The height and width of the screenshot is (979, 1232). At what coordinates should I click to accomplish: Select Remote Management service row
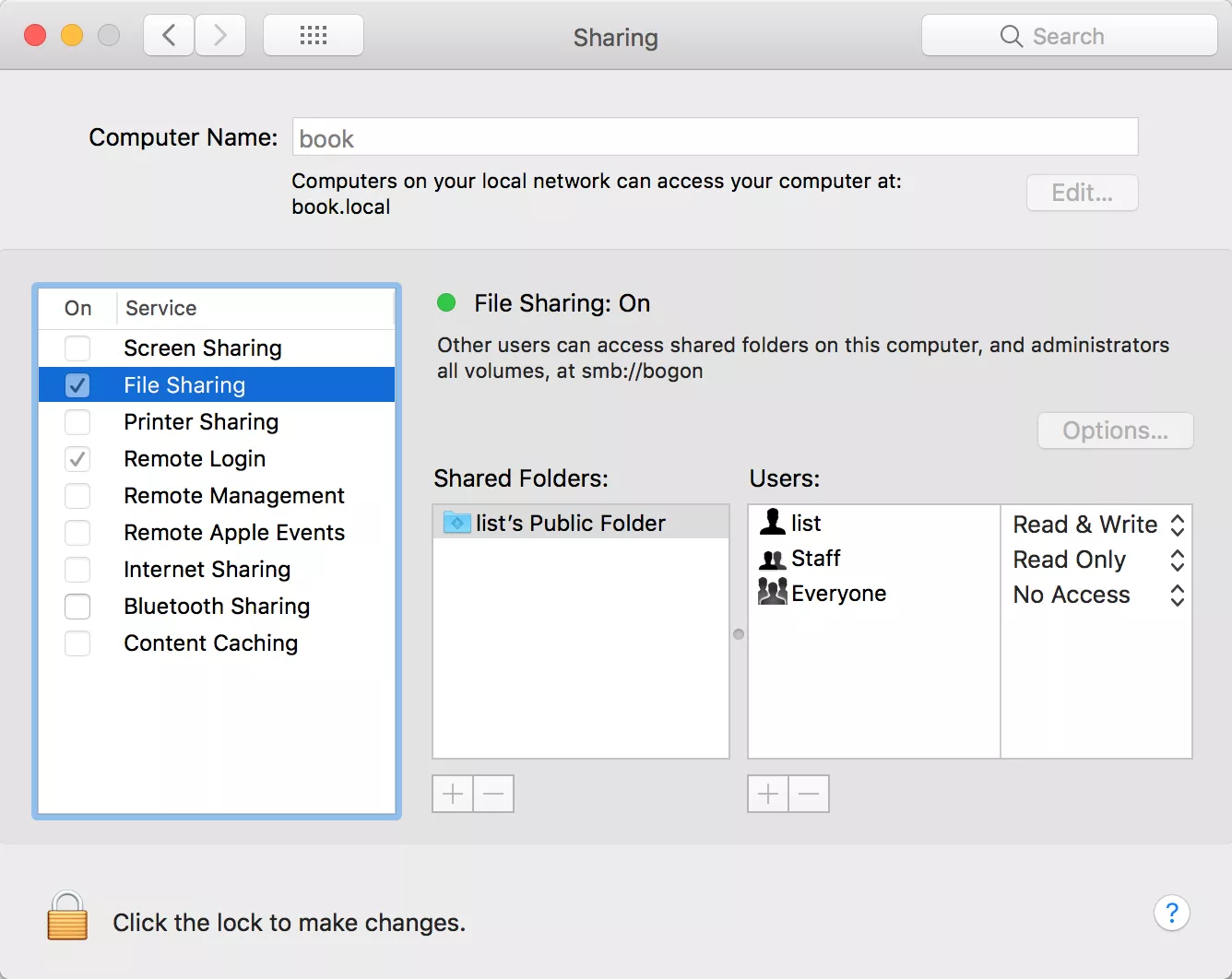point(217,496)
